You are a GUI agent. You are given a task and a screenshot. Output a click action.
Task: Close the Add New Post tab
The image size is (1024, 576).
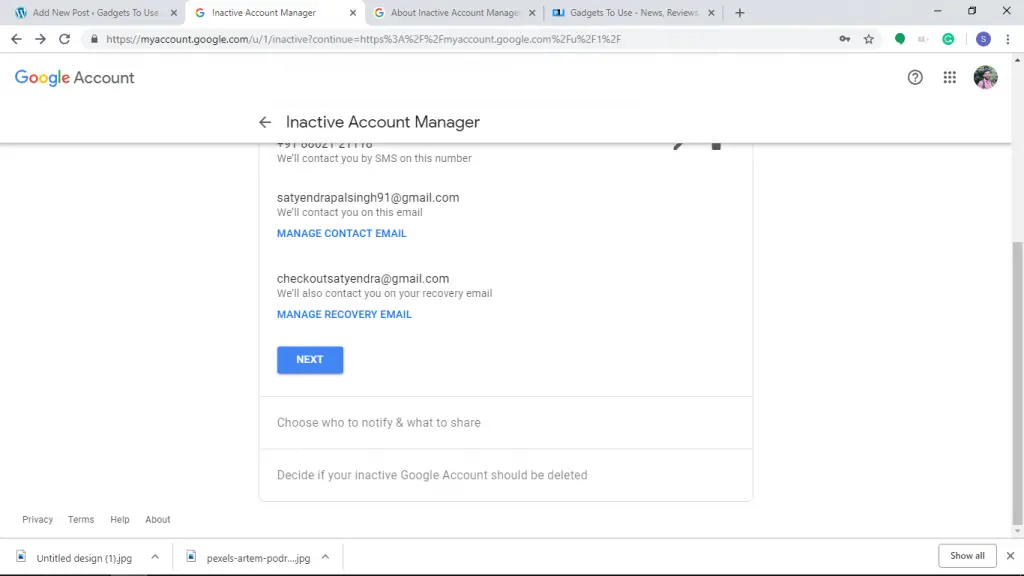coord(174,12)
